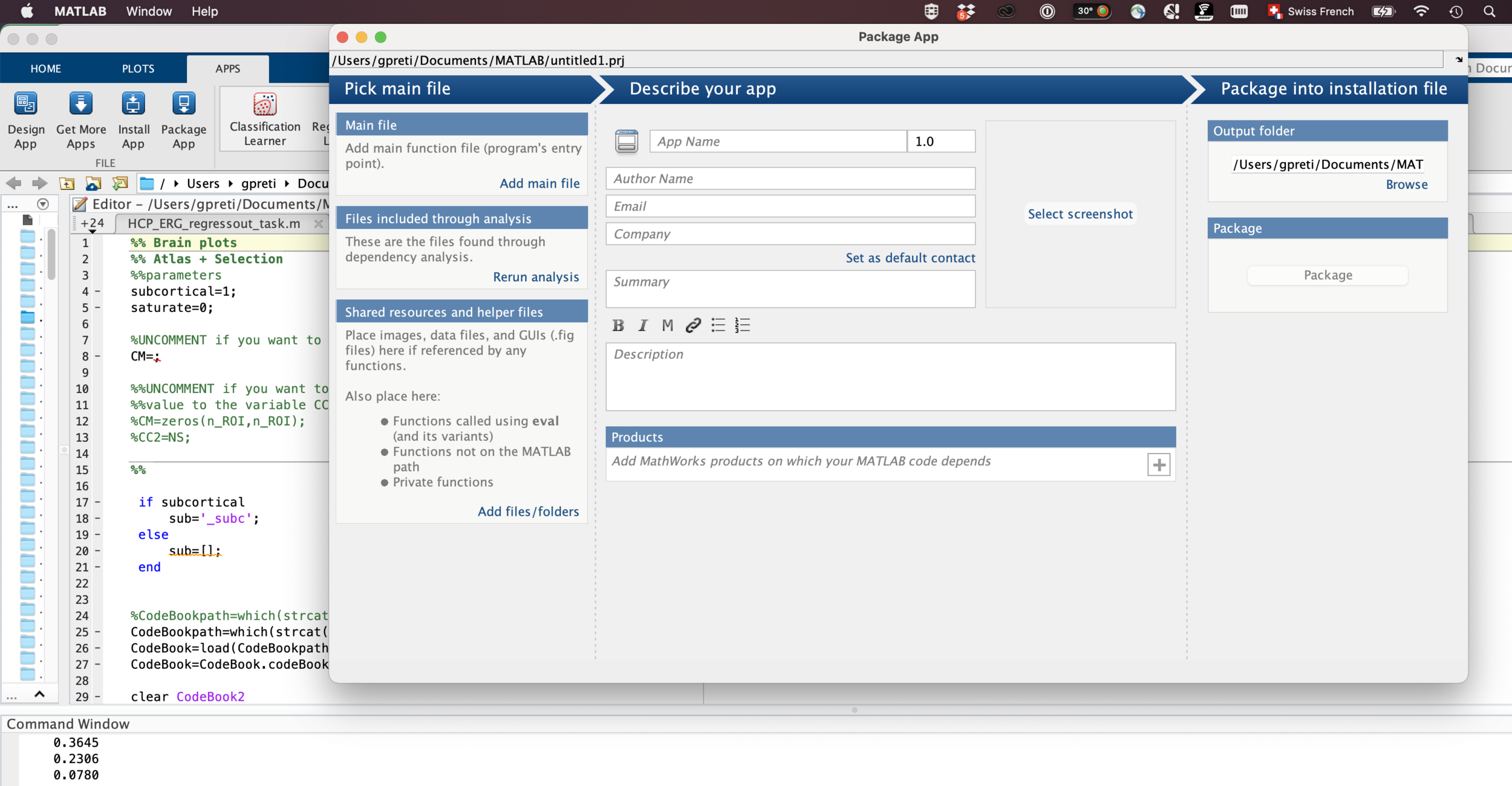Insert a numbered list in description
This screenshot has width=1512, height=786.
[743, 326]
